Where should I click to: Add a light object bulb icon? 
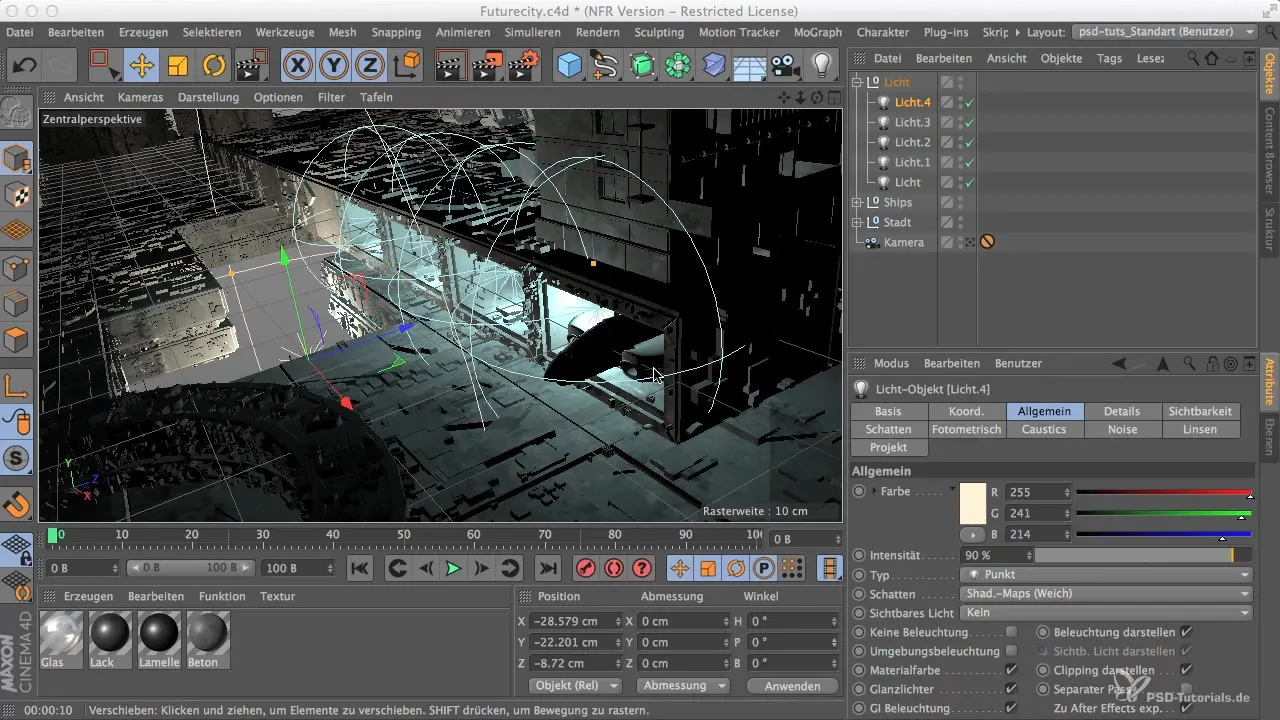pyautogui.click(x=821, y=66)
